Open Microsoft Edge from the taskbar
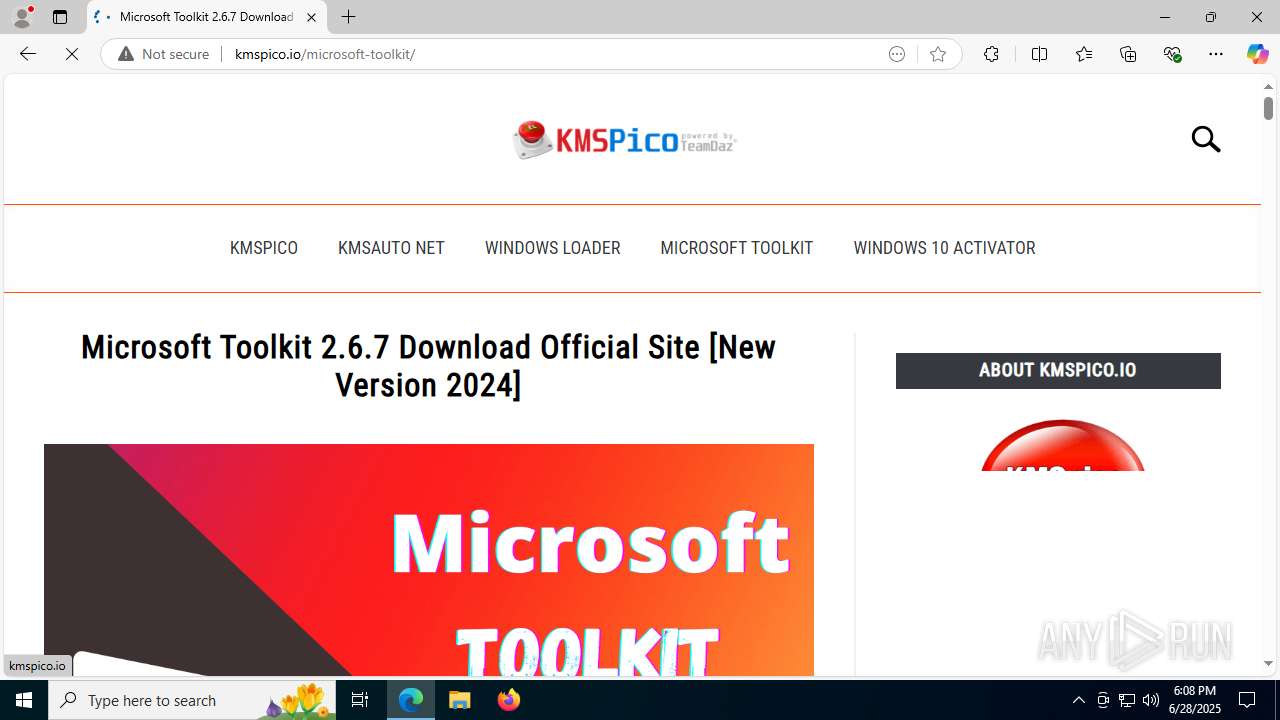The image size is (1280, 720). coord(411,700)
